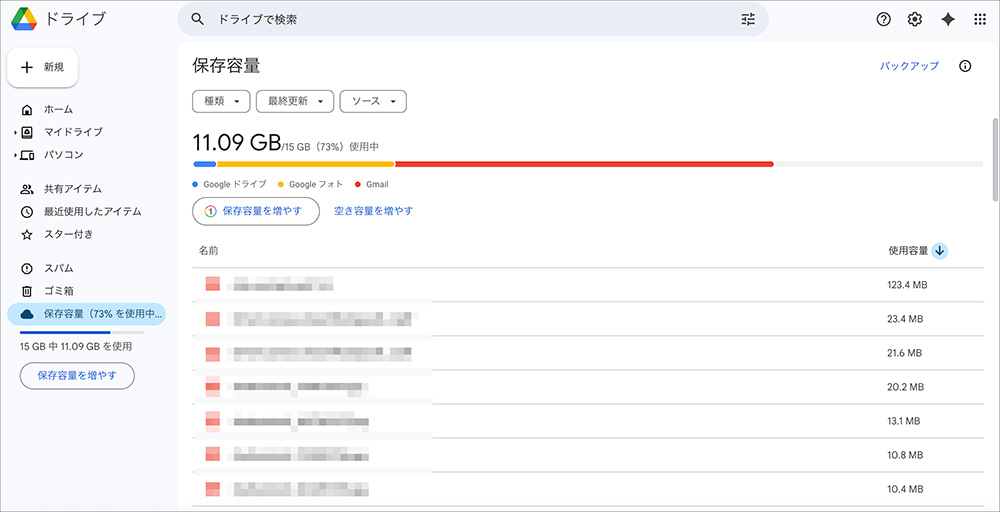Click the スパム warning icon

[x=27, y=268]
